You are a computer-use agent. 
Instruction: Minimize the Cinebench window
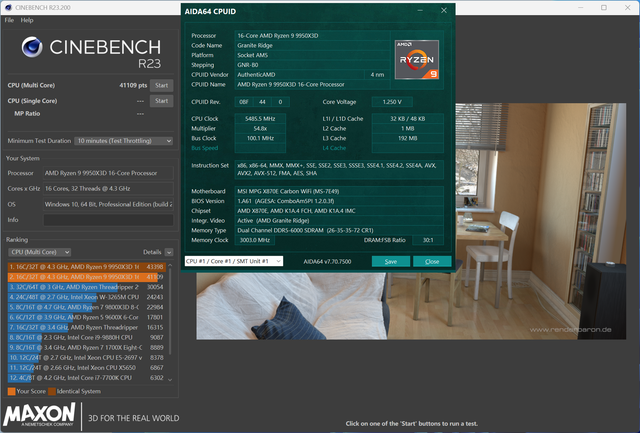click(x=580, y=7)
